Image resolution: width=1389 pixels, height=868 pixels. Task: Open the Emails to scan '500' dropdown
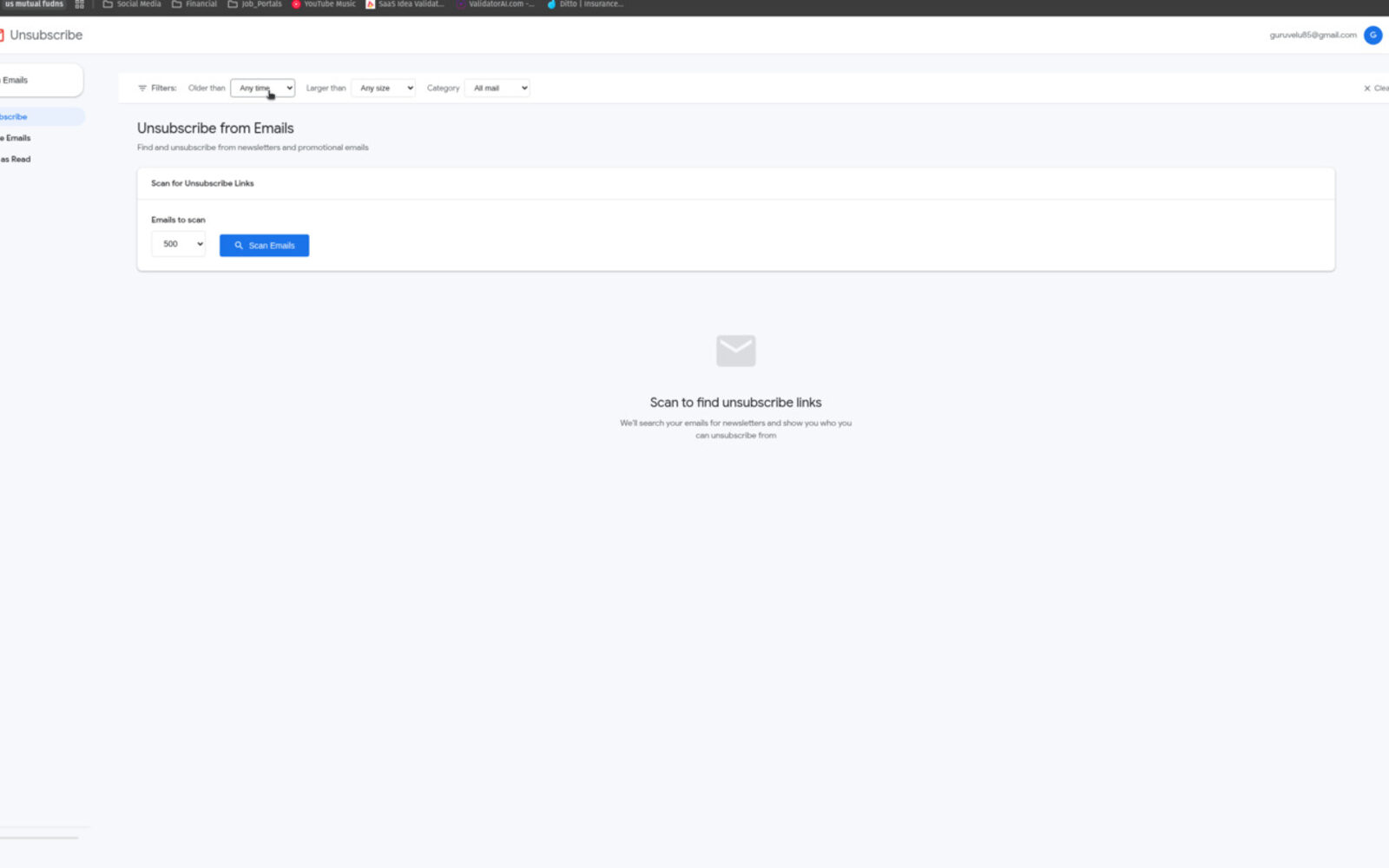pos(178,244)
